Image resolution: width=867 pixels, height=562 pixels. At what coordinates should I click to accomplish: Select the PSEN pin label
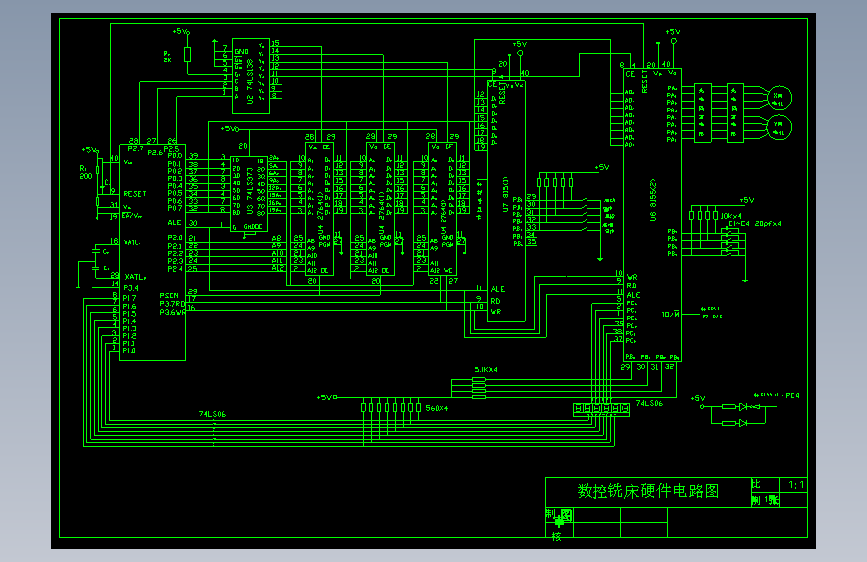pyautogui.click(x=169, y=295)
